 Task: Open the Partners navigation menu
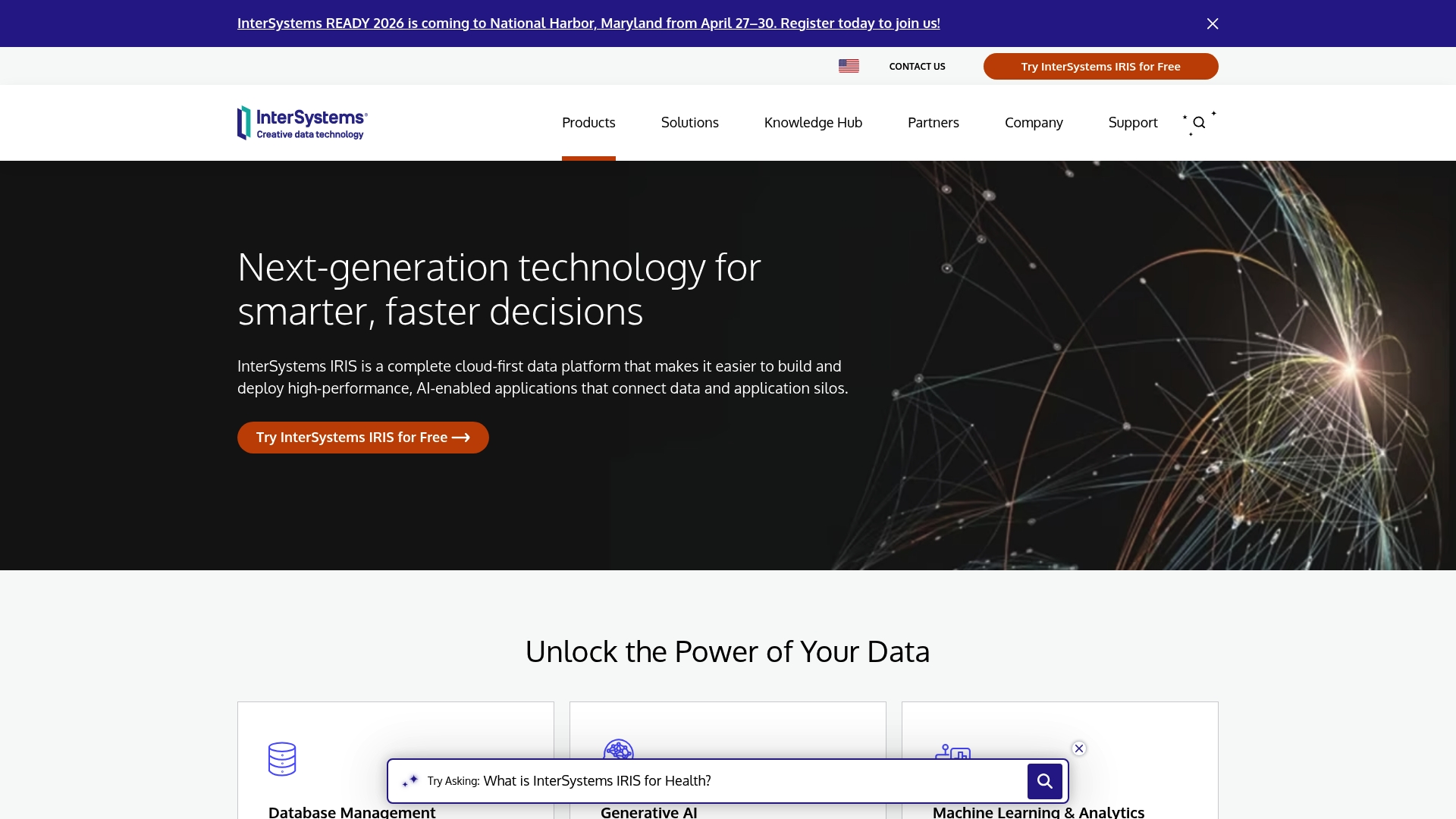(x=934, y=122)
